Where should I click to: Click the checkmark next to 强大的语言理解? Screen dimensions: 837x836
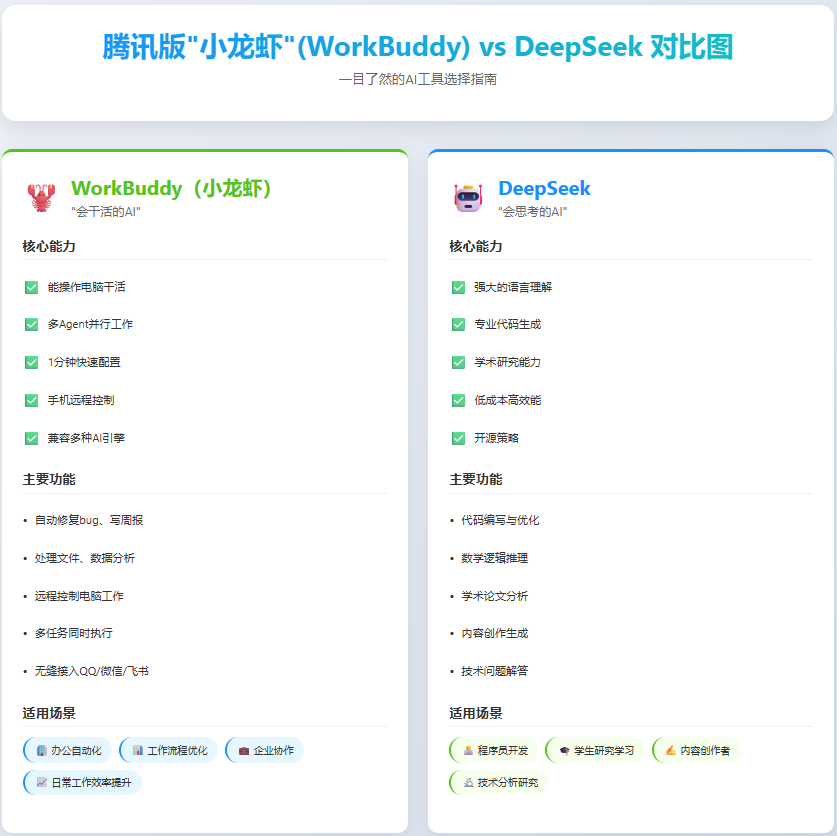coord(458,287)
